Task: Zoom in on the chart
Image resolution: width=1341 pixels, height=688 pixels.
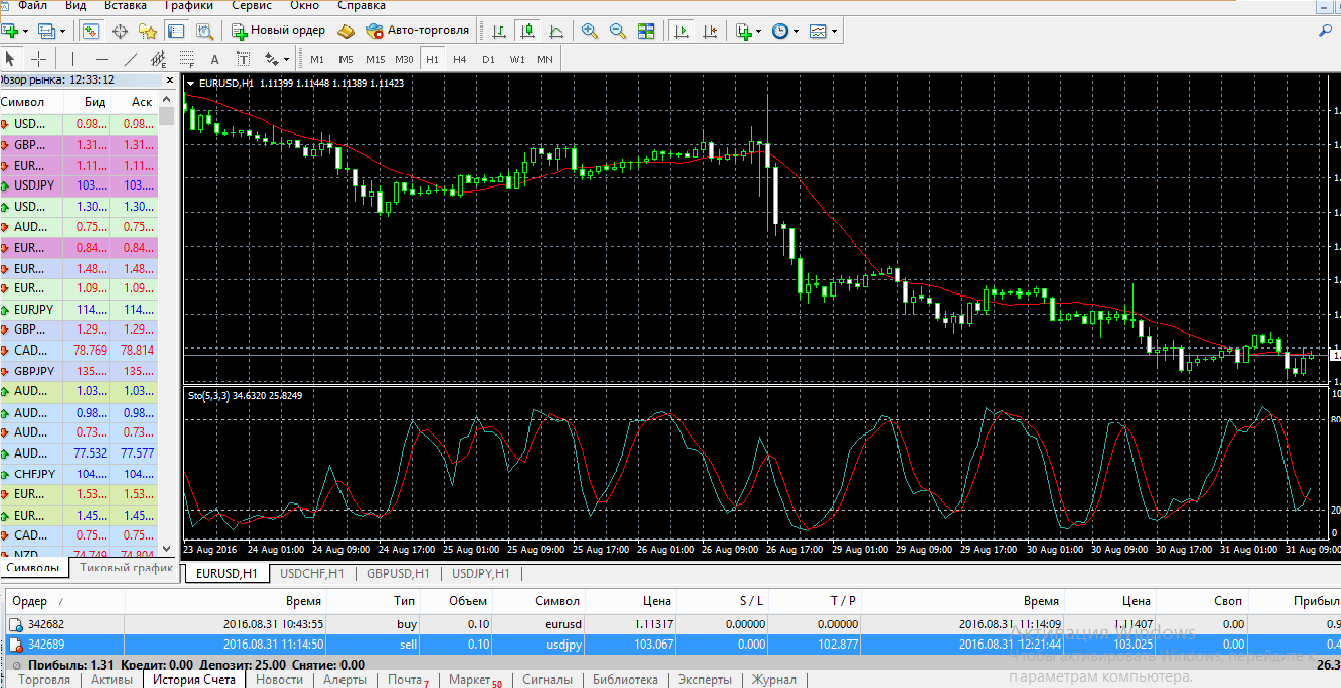Action: point(590,31)
